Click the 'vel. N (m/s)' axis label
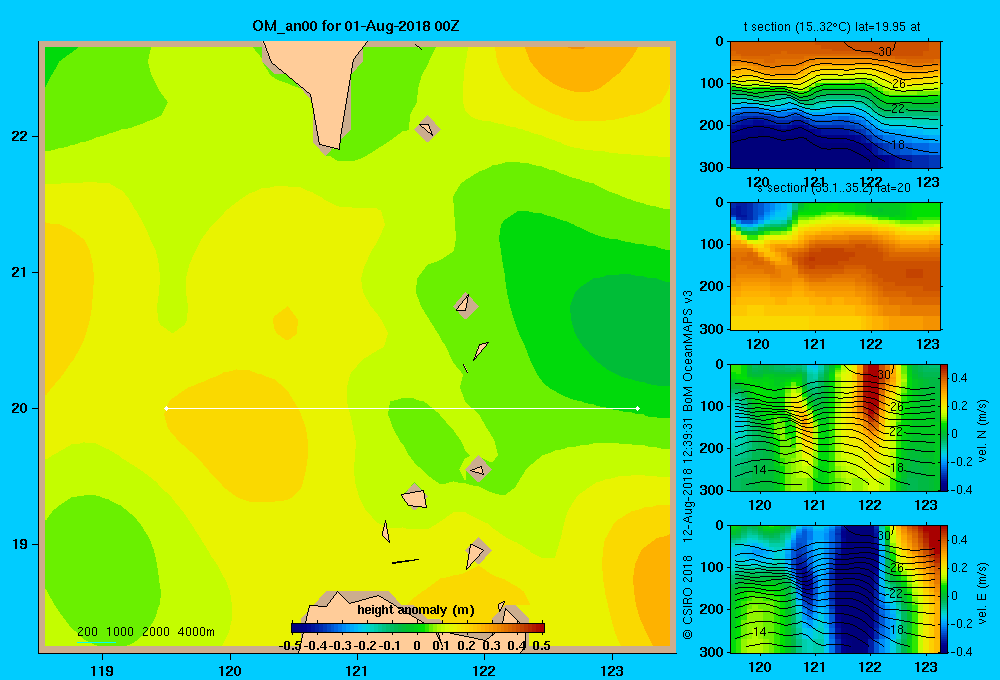The height and width of the screenshot is (680, 1000). click(x=982, y=431)
